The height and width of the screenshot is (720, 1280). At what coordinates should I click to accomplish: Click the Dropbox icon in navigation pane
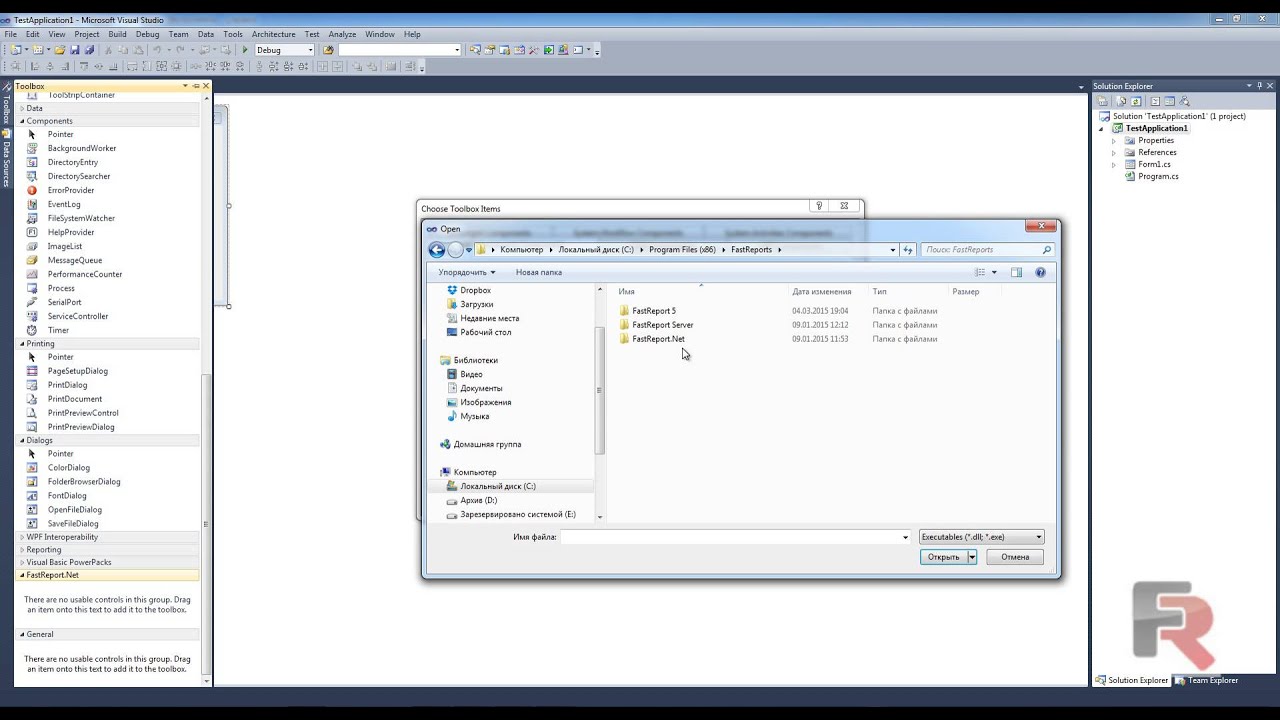[x=452, y=290]
